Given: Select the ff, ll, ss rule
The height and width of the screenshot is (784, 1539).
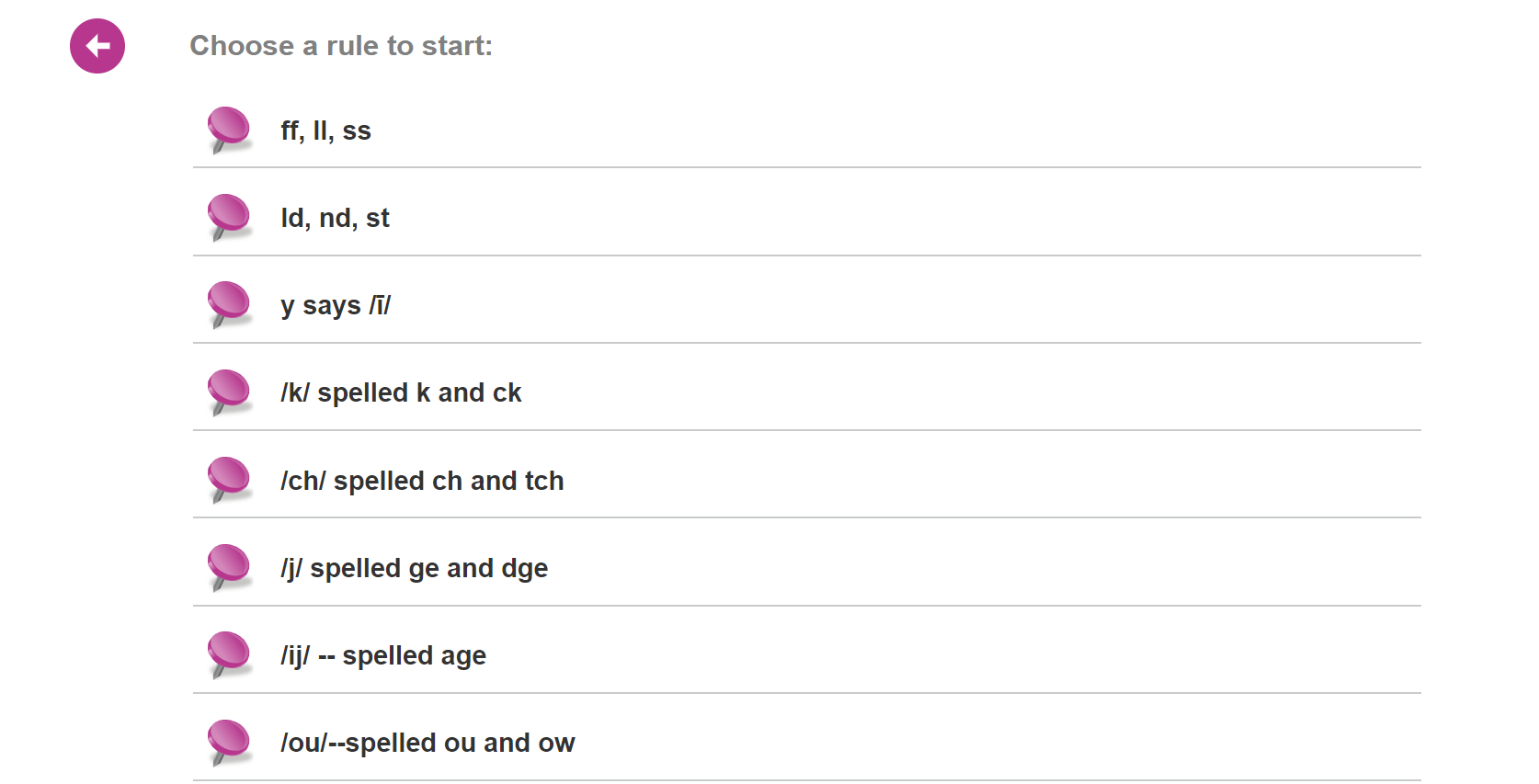Looking at the screenshot, I should click(326, 131).
